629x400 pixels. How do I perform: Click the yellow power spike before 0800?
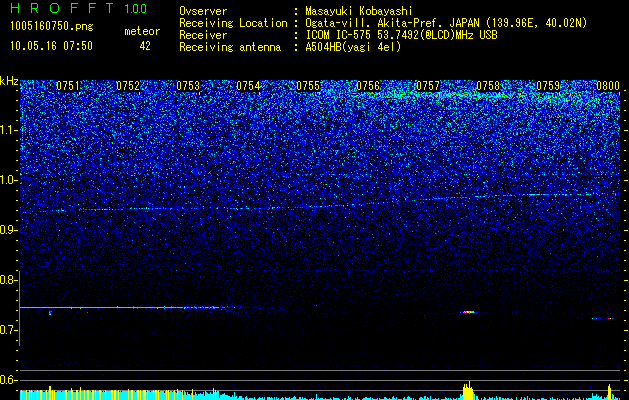pyautogui.click(x=609, y=392)
